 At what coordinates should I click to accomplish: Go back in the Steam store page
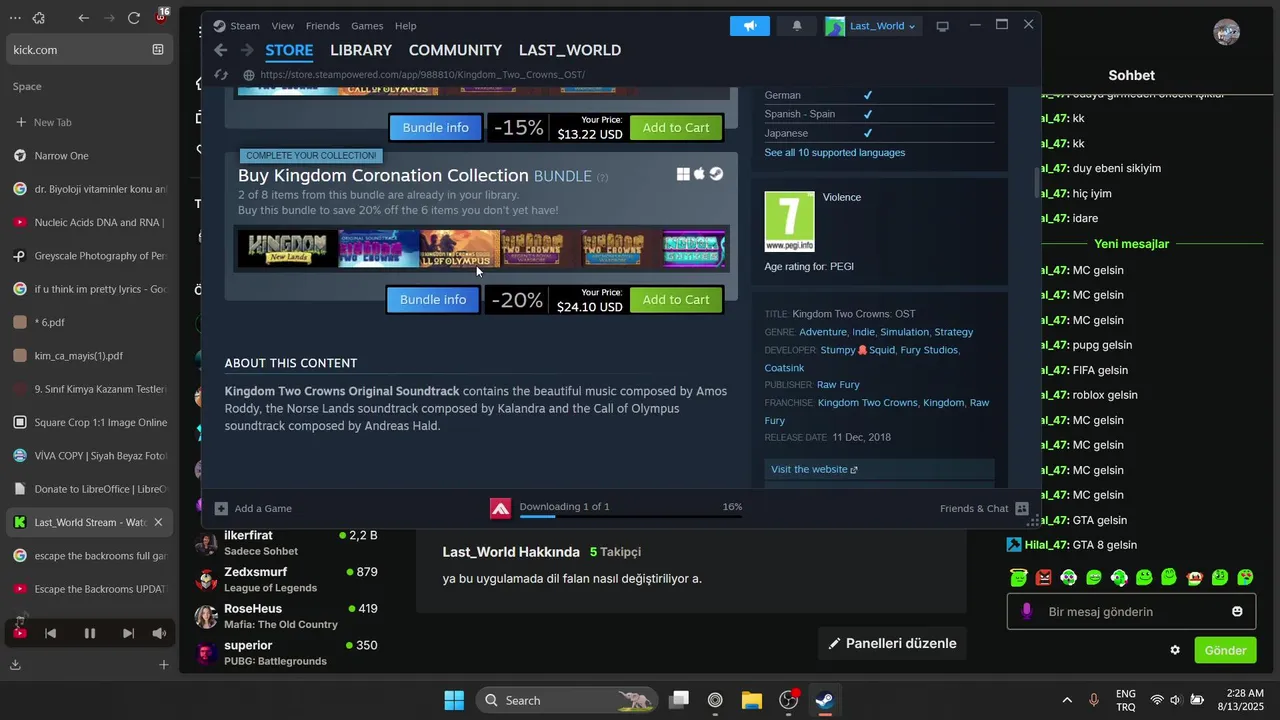click(221, 50)
